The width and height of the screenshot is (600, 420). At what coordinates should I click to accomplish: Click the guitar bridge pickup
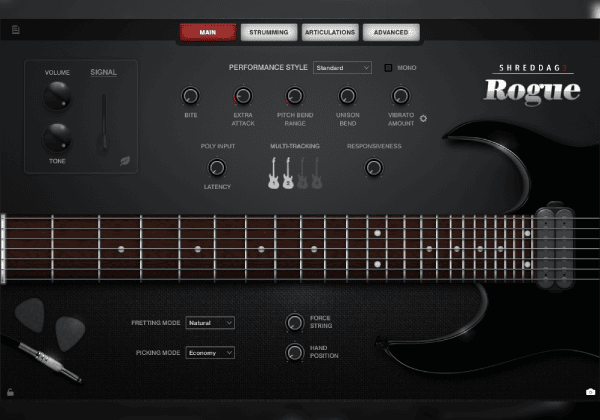(555, 249)
